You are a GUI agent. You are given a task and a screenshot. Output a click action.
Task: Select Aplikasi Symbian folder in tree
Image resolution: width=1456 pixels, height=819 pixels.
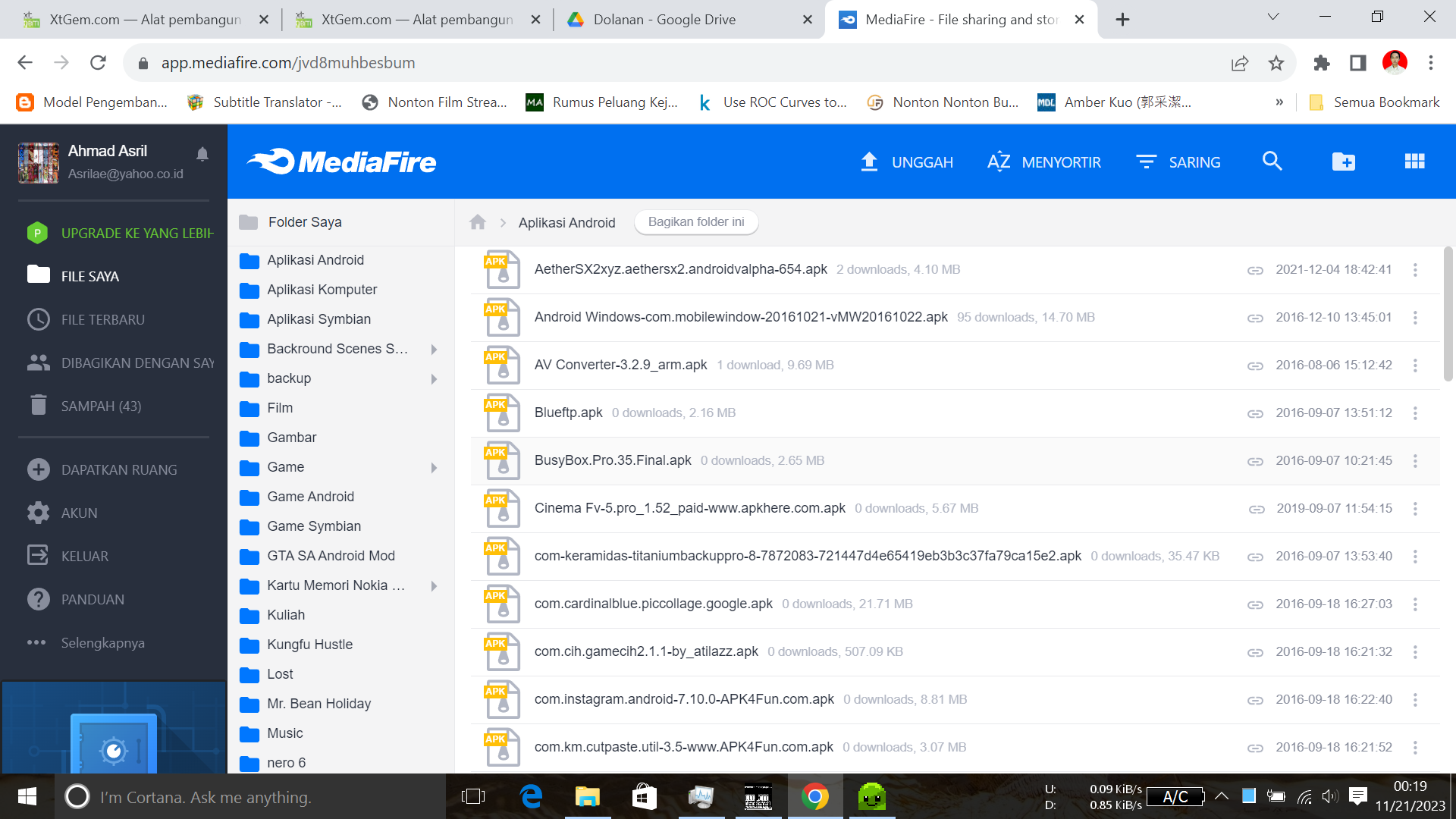318,319
